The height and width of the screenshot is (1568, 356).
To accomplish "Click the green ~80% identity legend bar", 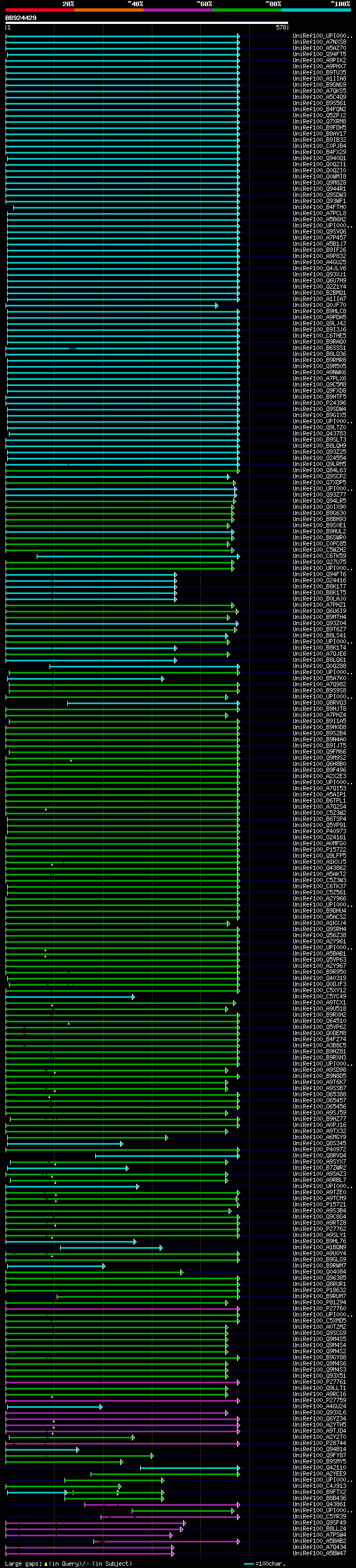I will pos(248,10).
